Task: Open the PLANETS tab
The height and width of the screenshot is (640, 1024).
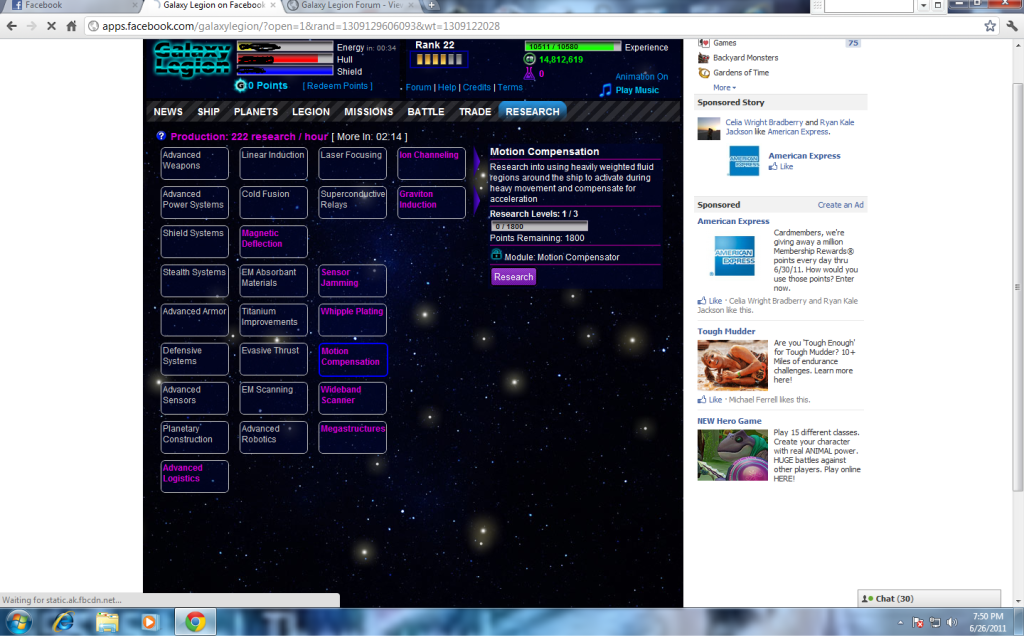Action: pyautogui.click(x=256, y=112)
